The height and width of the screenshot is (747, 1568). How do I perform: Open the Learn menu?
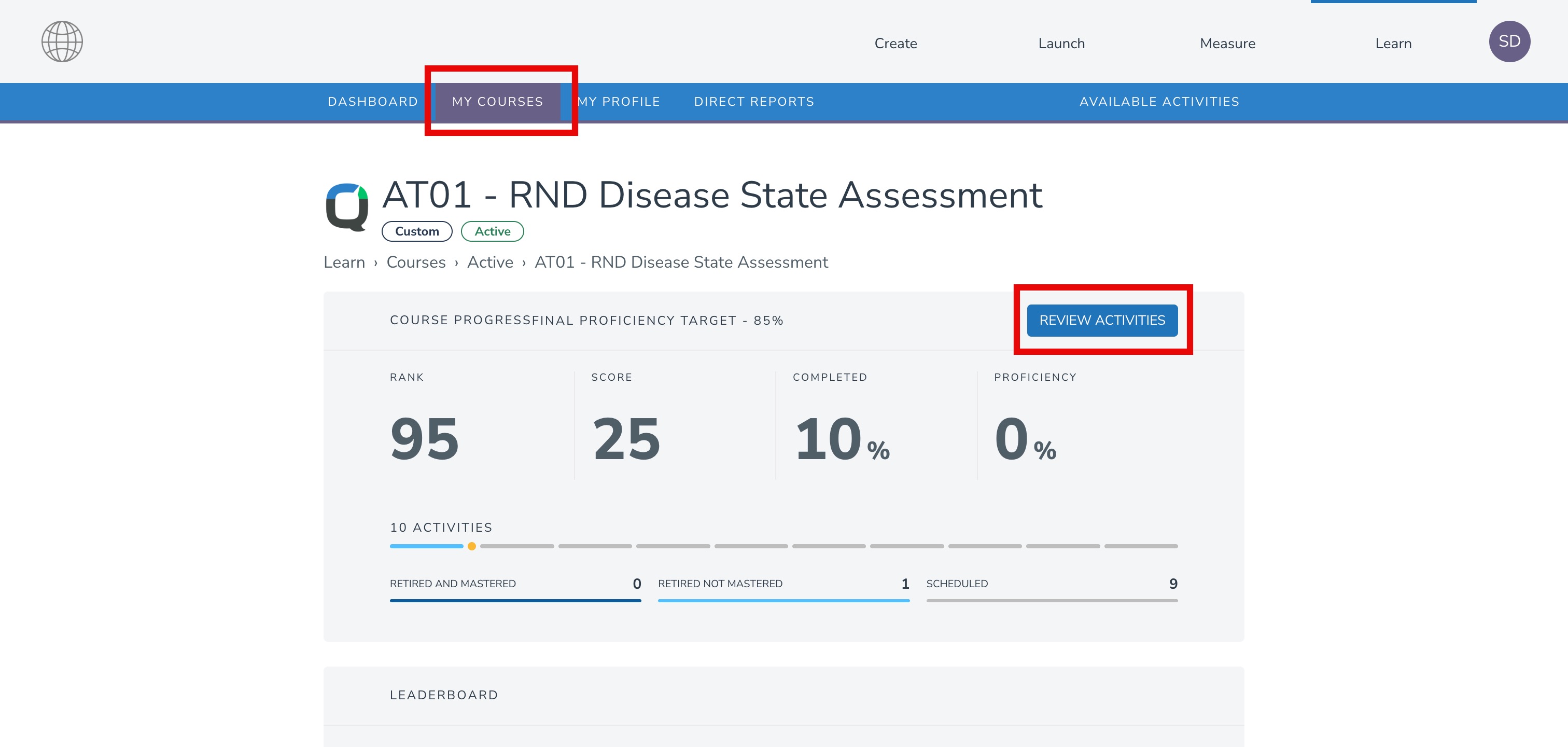coord(1393,43)
